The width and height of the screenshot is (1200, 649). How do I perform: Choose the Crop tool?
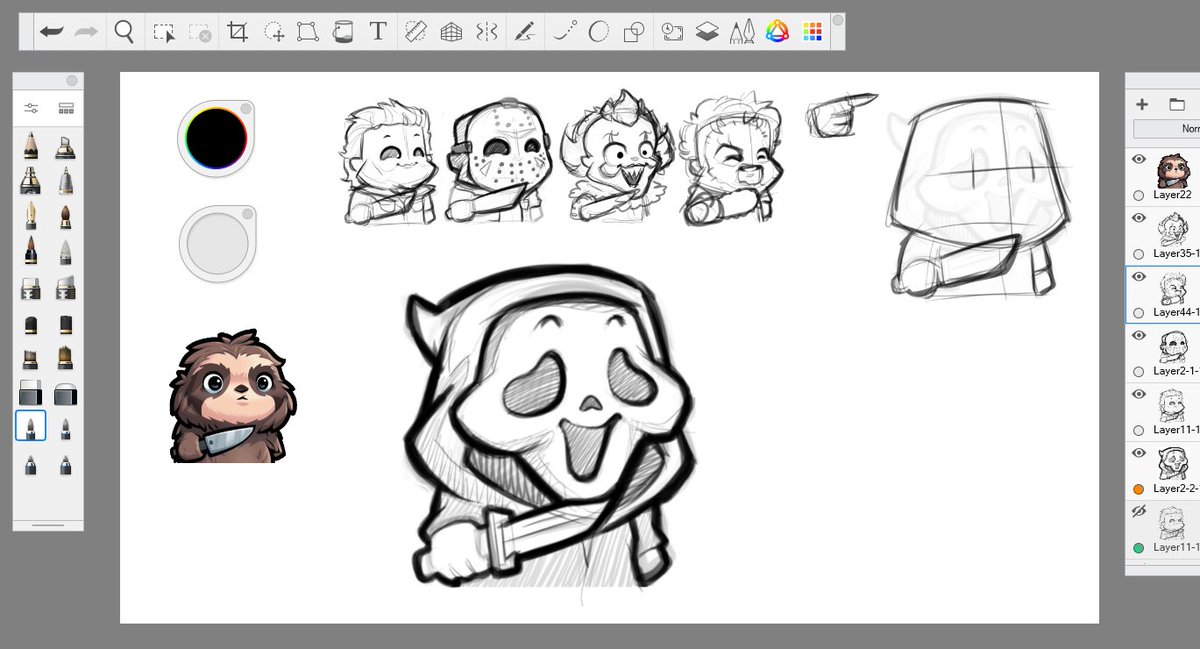(x=238, y=32)
